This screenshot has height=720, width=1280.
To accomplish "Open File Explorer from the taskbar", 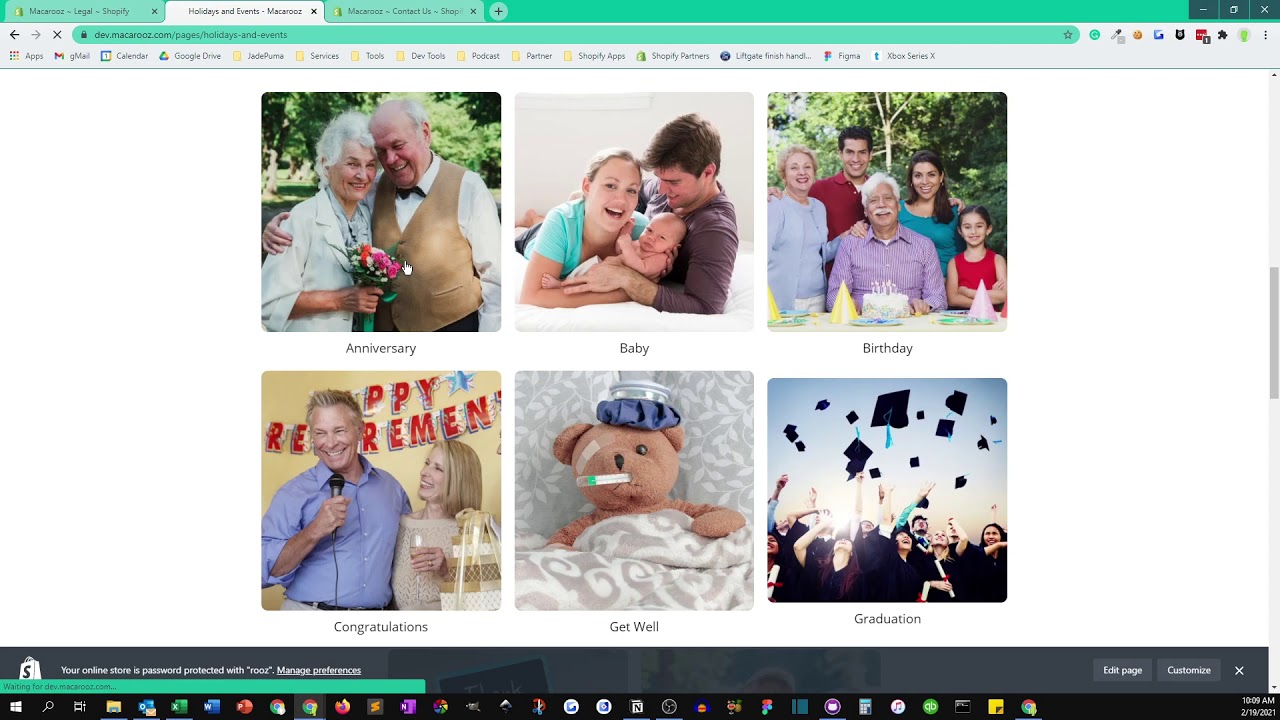I will click(114, 707).
